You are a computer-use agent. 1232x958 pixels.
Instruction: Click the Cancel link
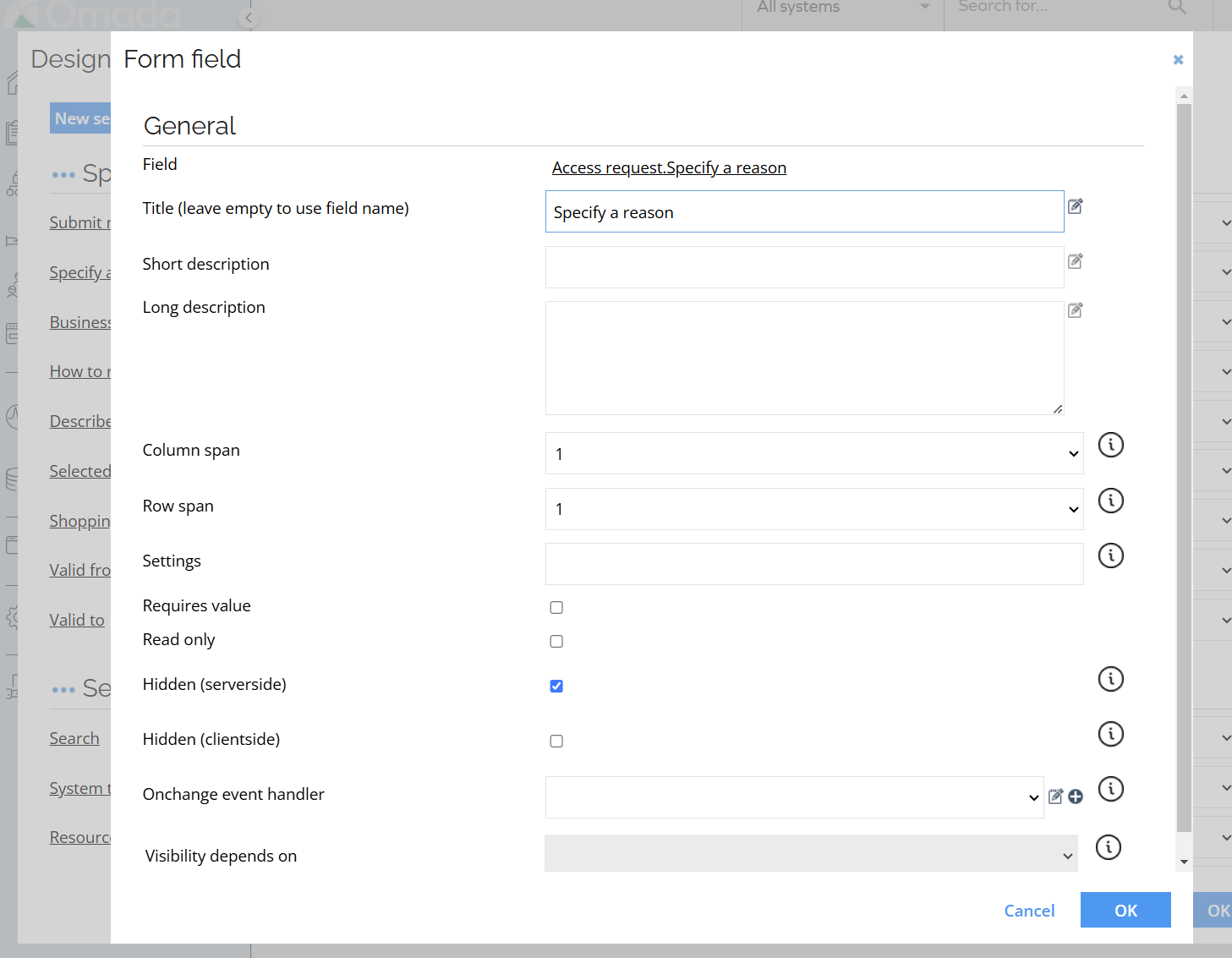[x=1029, y=911]
